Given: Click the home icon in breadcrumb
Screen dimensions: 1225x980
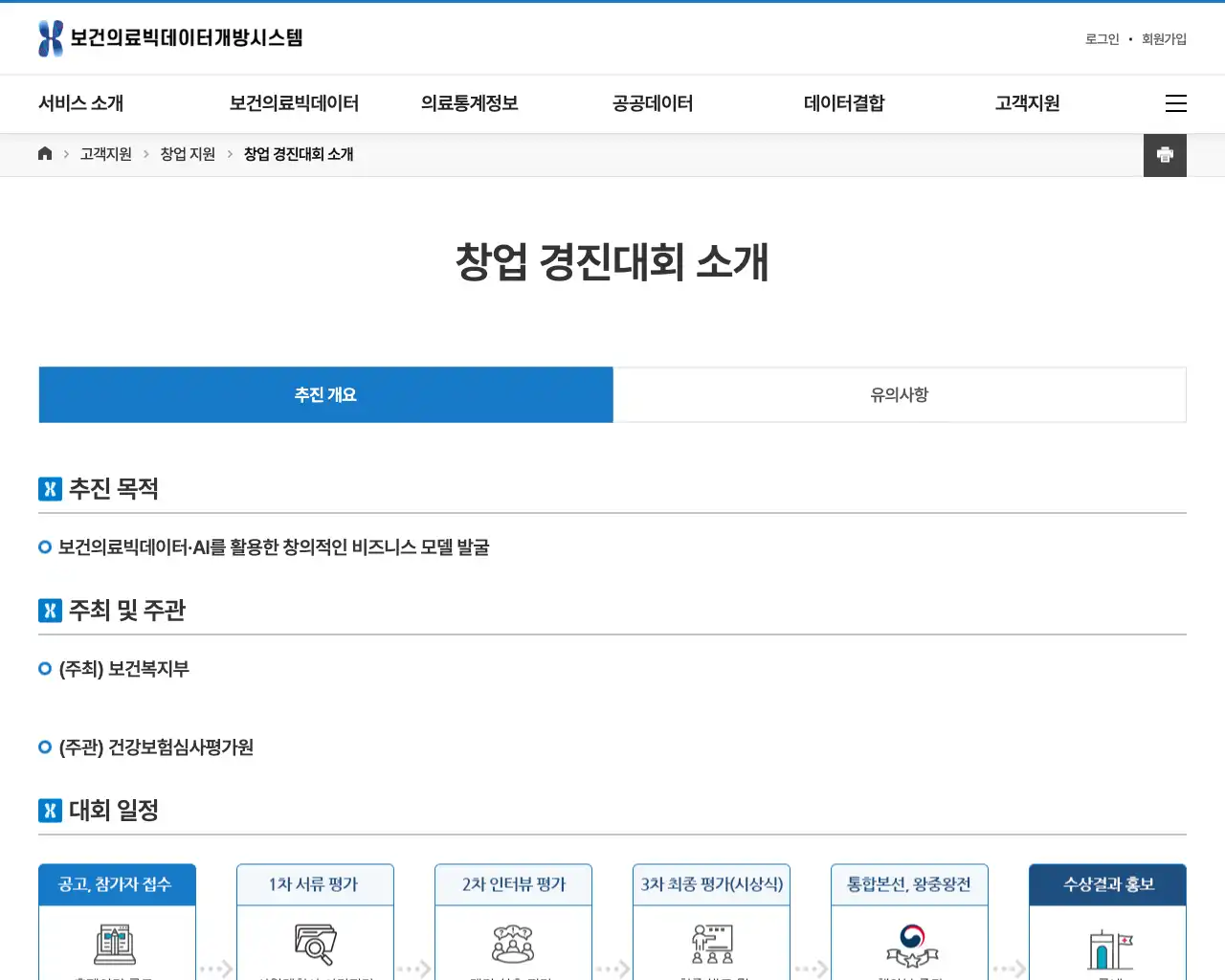Looking at the screenshot, I should [45, 154].
